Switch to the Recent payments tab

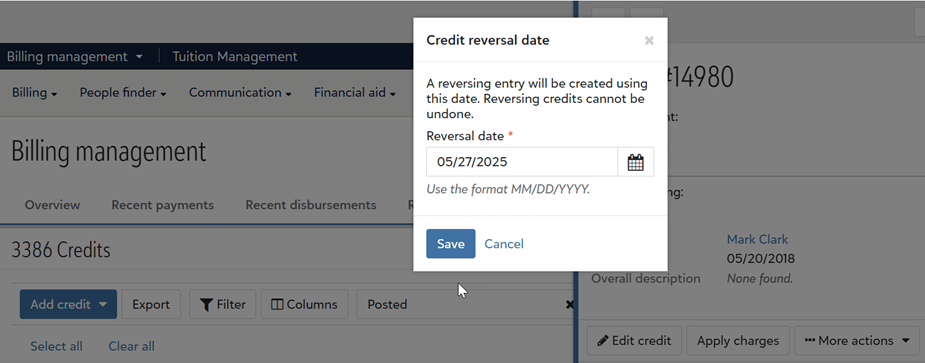(163, 205)
